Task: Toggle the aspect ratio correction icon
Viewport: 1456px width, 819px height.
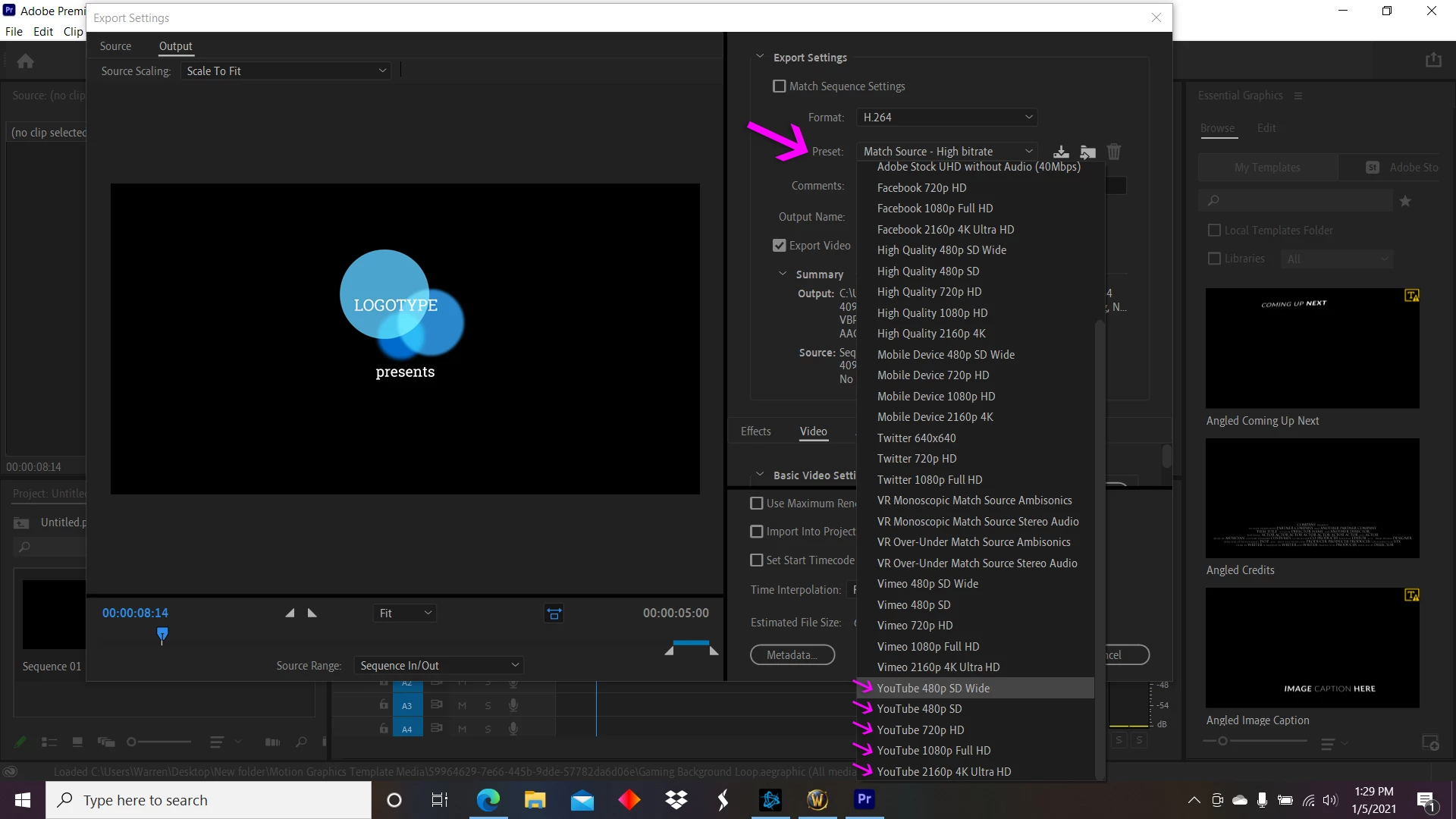Action: [x=554, y=613]
